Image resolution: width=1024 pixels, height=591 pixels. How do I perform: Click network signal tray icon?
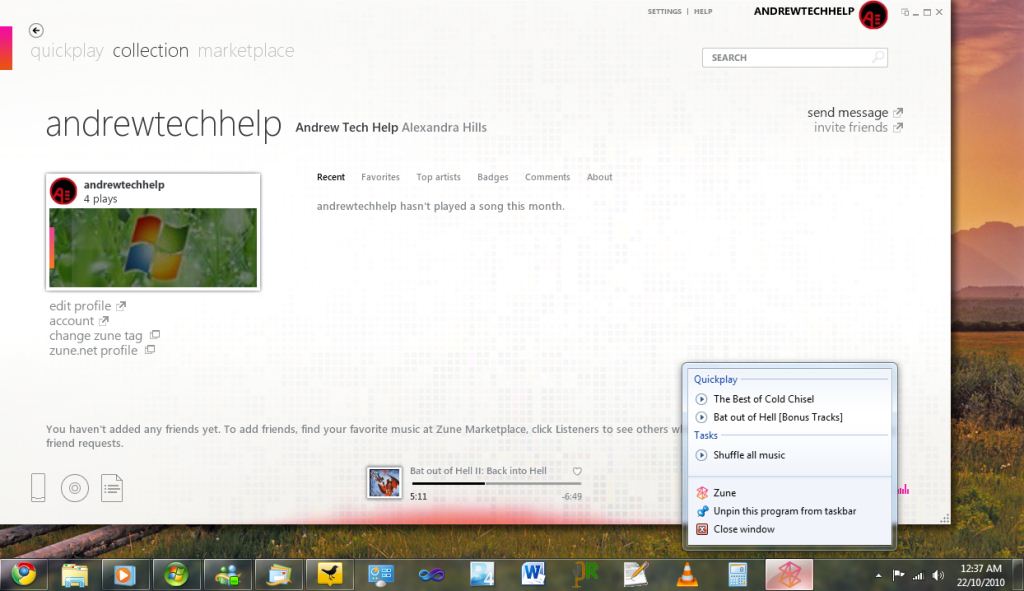click(x=918, y=575)
